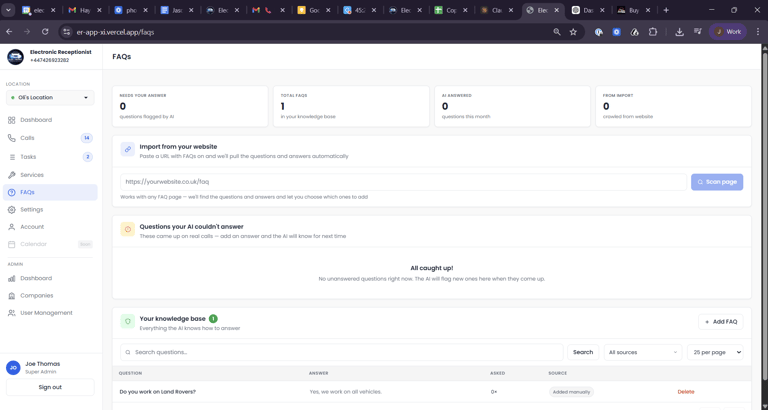Image resolution: width=768 pixels, height=410 pixels.
Task: Click the Calls phone icon
Action: pyautogui.click(x=12, y=138)
